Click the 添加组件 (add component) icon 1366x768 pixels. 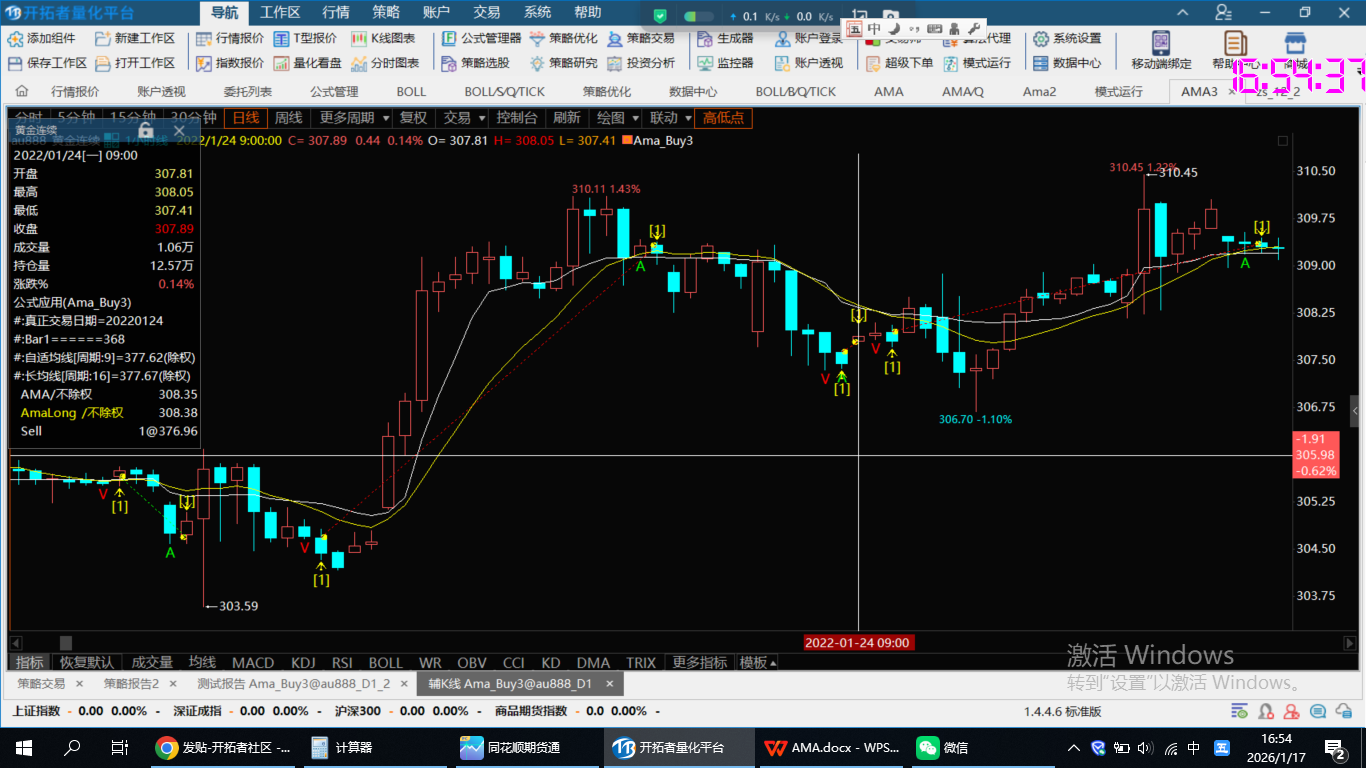(16, 38)
